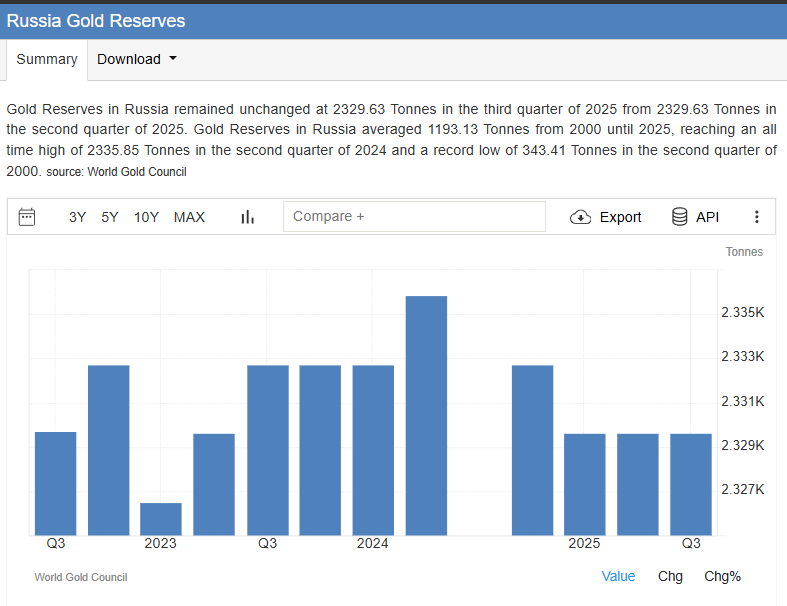Screen dimensions: 787x606
Task: Click the 2.335K axis label
Action: point(742,312)
